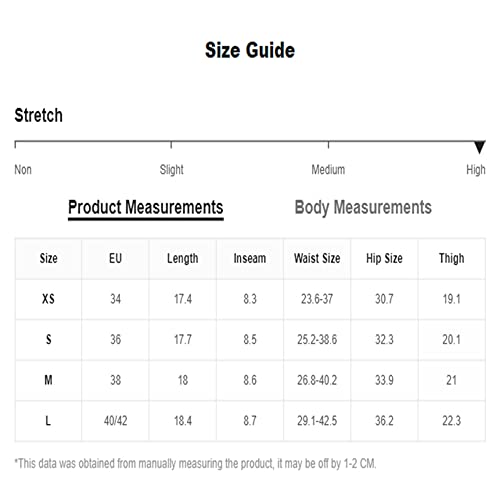Select the S size row label
The width and height of the screenshot is (500, 500).
coord(49,340)
